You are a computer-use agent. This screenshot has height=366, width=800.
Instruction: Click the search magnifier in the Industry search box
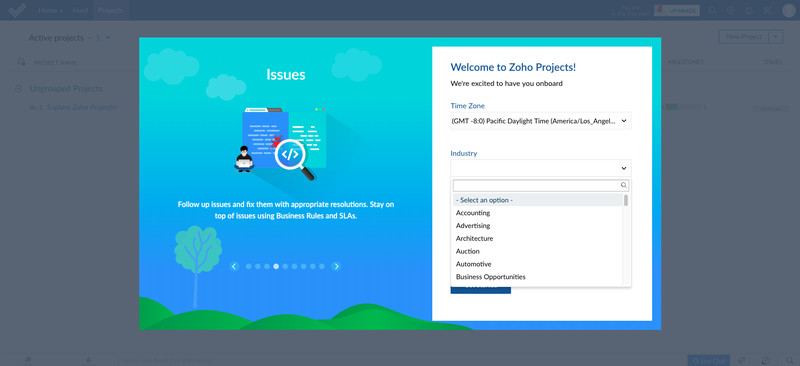tap(623, 185)
